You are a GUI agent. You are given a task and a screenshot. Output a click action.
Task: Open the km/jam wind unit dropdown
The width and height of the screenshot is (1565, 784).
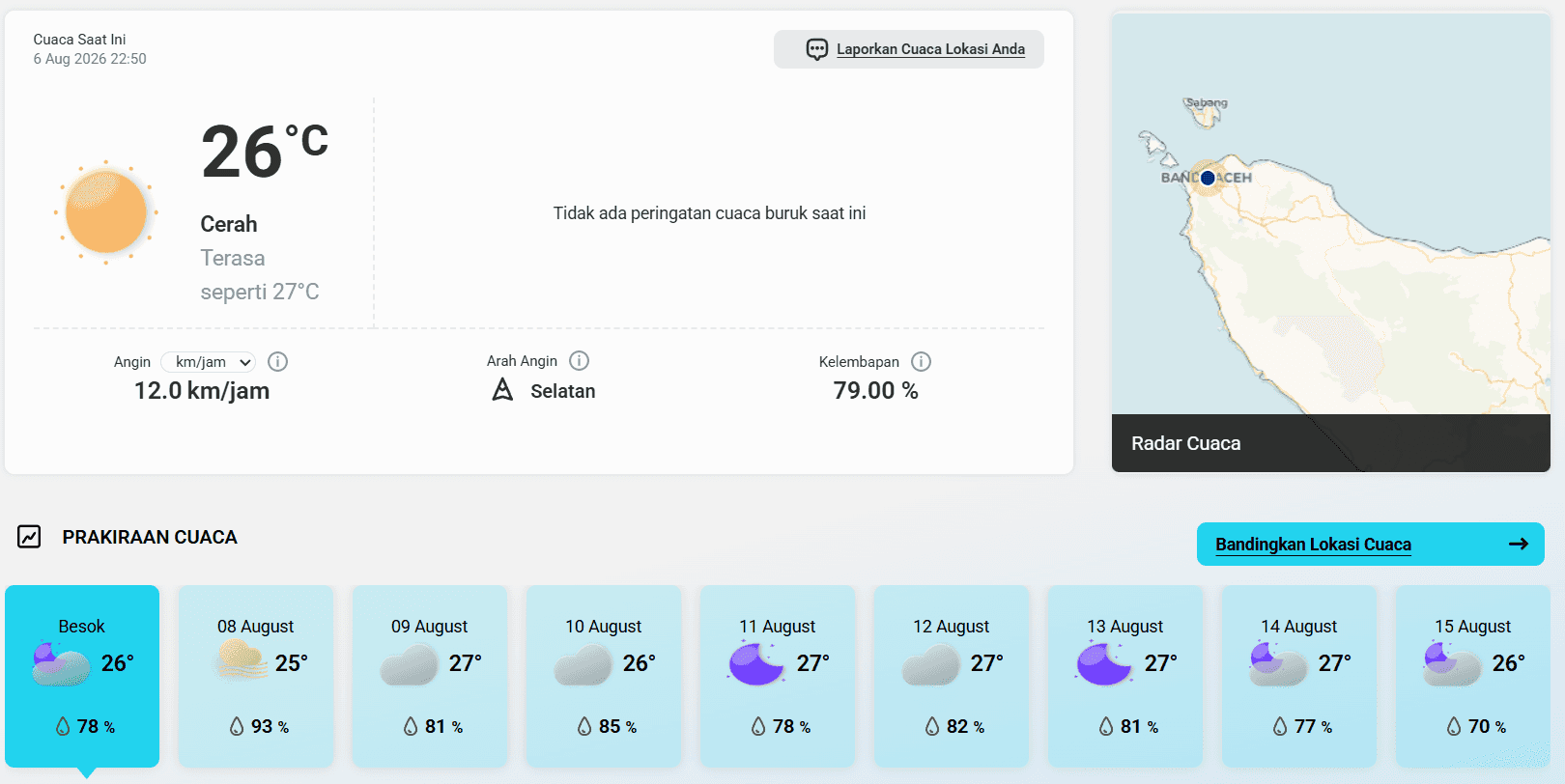pos(208,362)
